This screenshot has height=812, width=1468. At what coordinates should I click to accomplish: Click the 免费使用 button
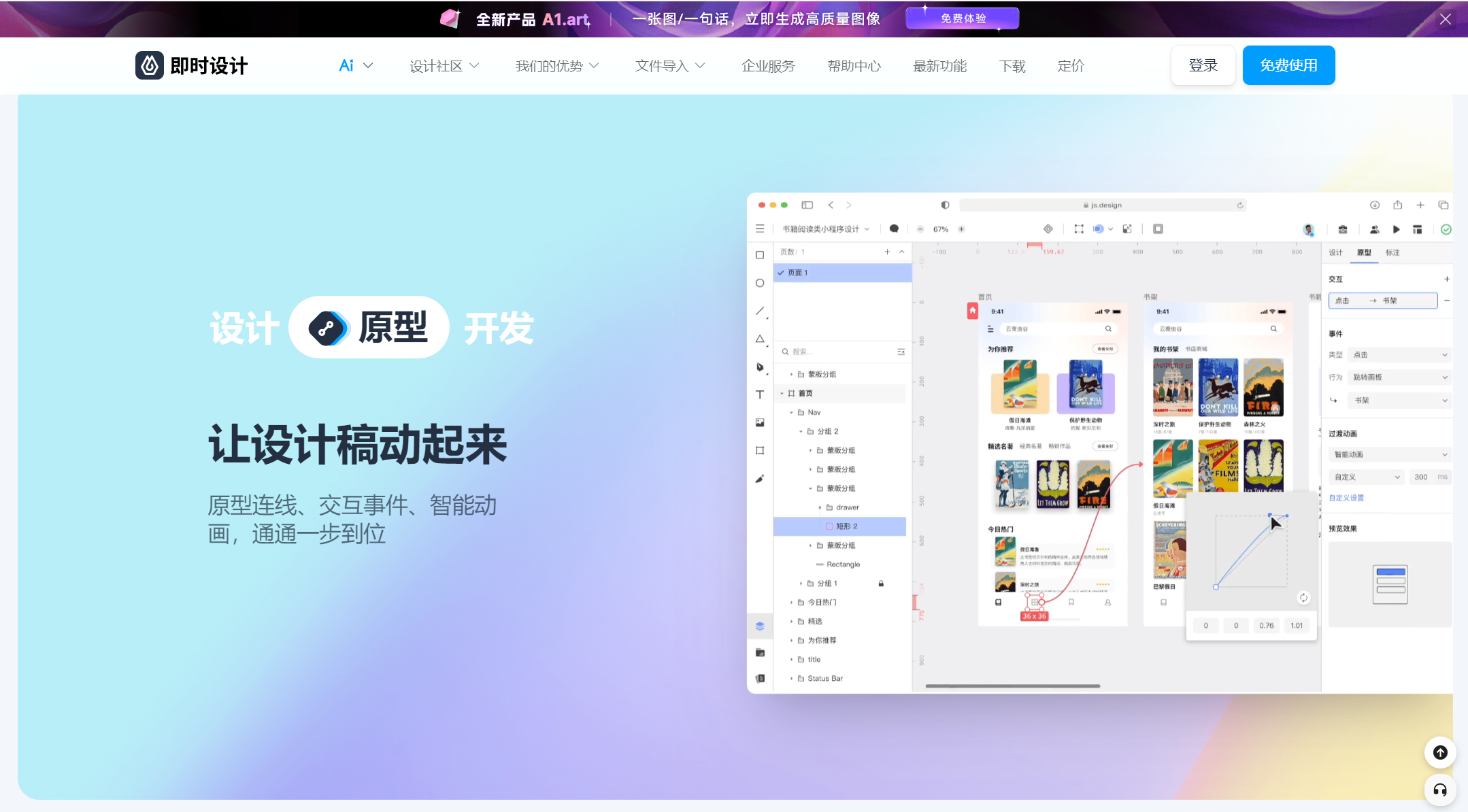point(1290,65)
